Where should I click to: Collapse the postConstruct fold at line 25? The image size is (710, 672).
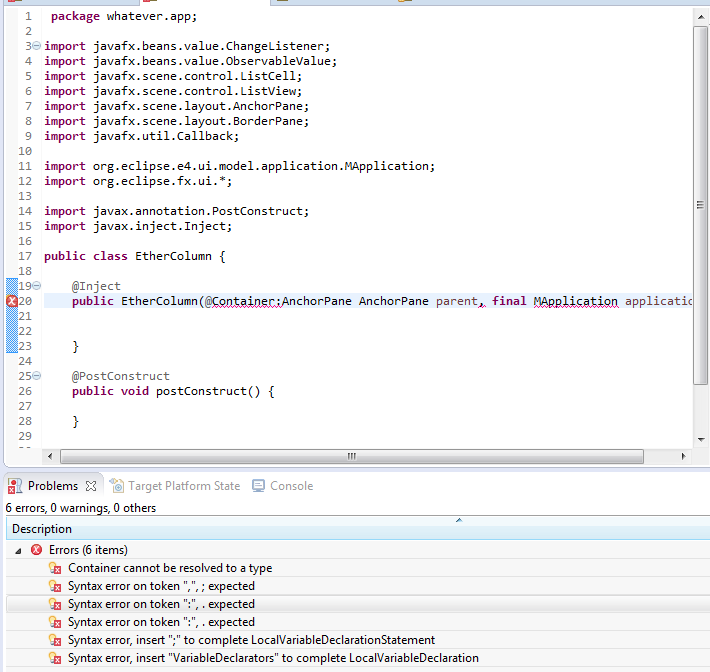coord(37,376)
